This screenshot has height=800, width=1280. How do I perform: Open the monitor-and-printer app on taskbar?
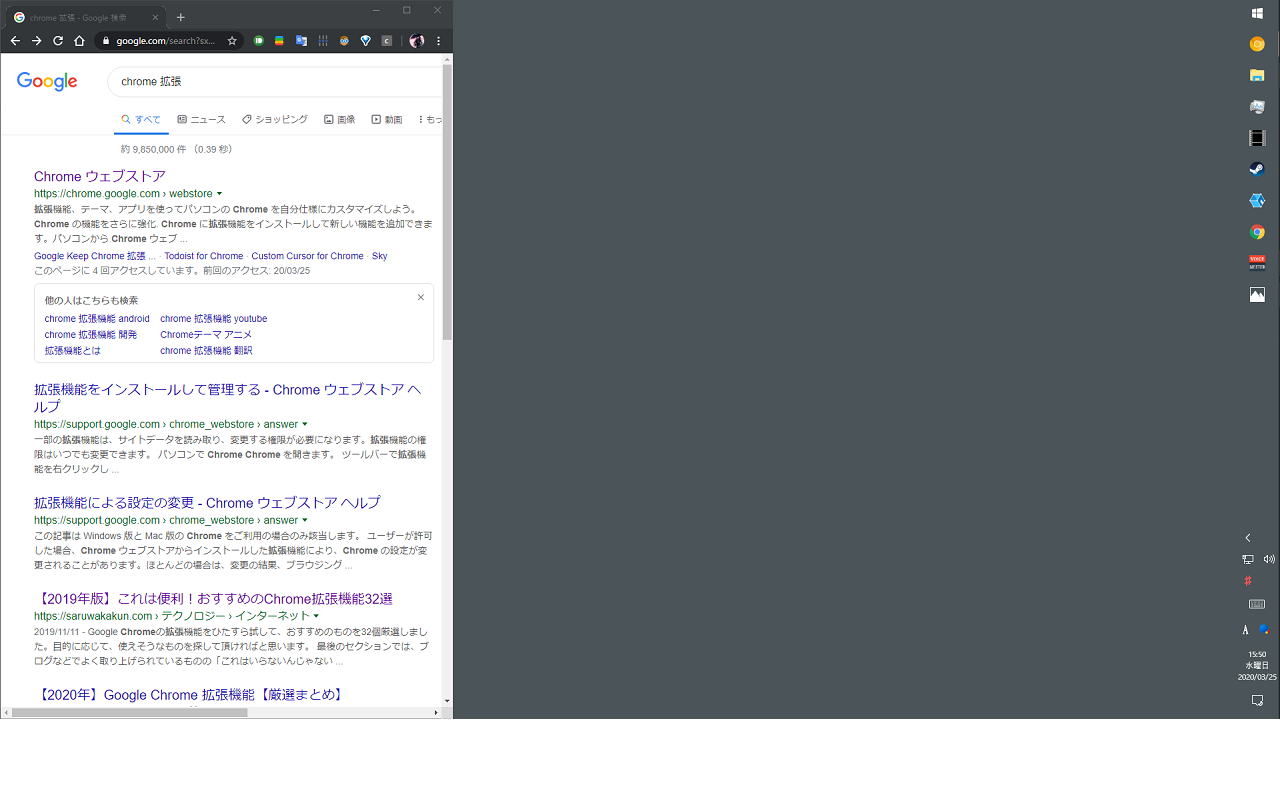coord(1257,107)
